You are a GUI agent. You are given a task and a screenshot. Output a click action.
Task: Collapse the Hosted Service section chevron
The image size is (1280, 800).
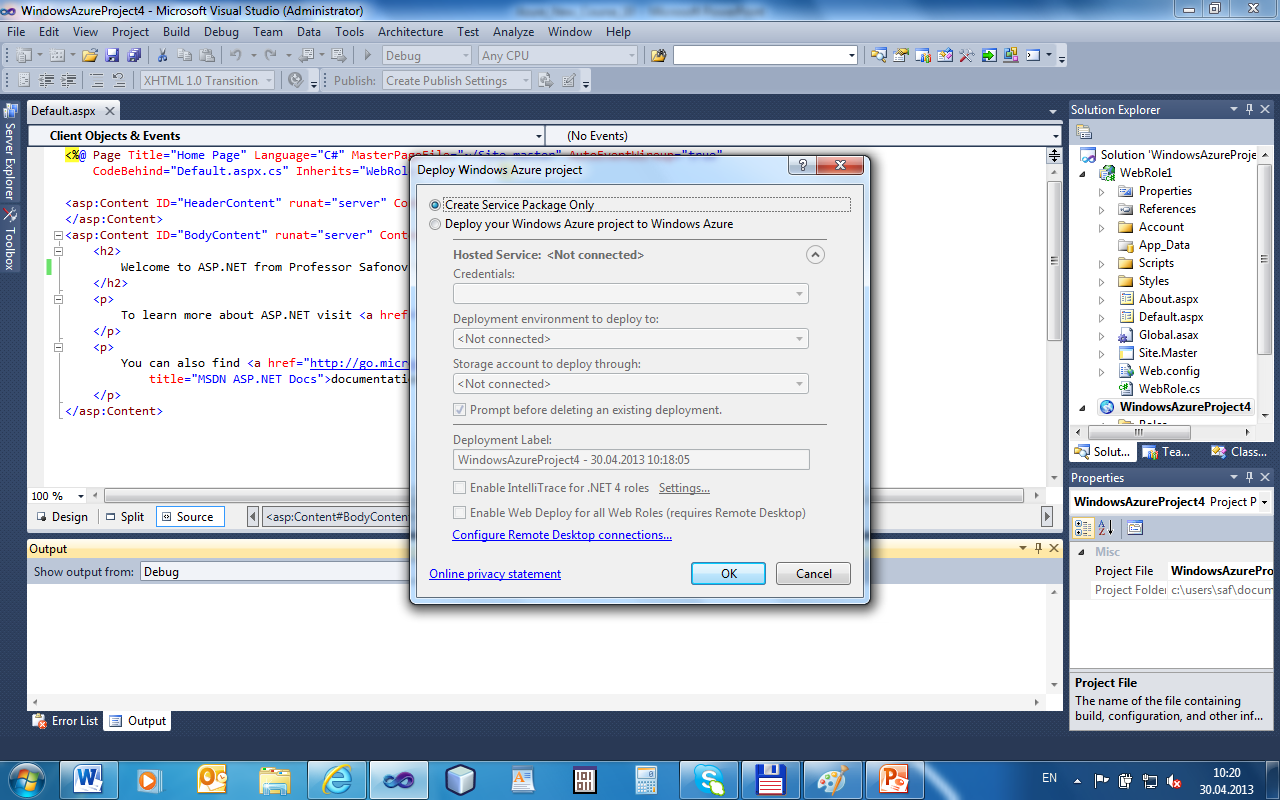pyautogui.click(x=815, y=255)
